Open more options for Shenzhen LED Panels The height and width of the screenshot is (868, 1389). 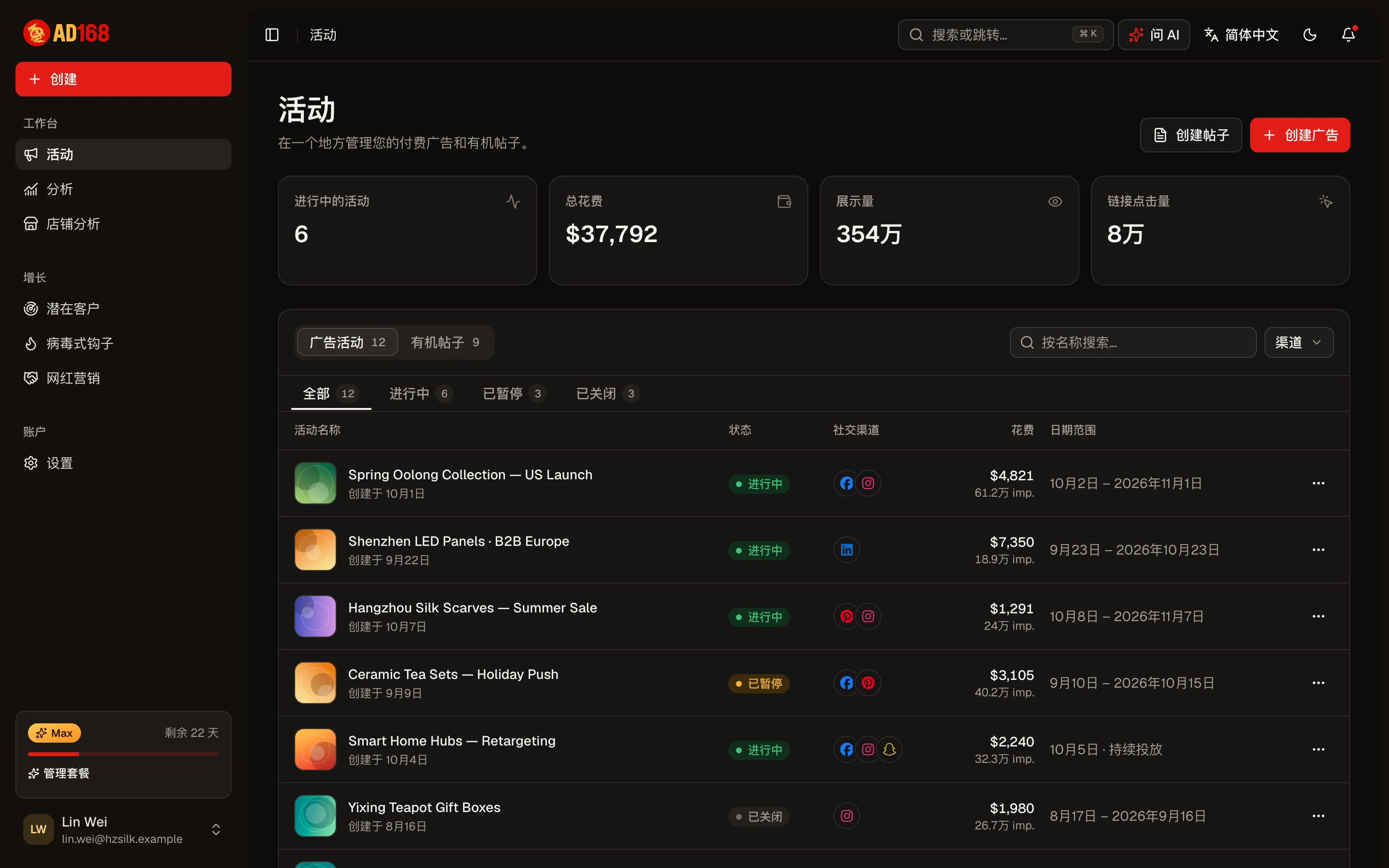(1319, 550)
